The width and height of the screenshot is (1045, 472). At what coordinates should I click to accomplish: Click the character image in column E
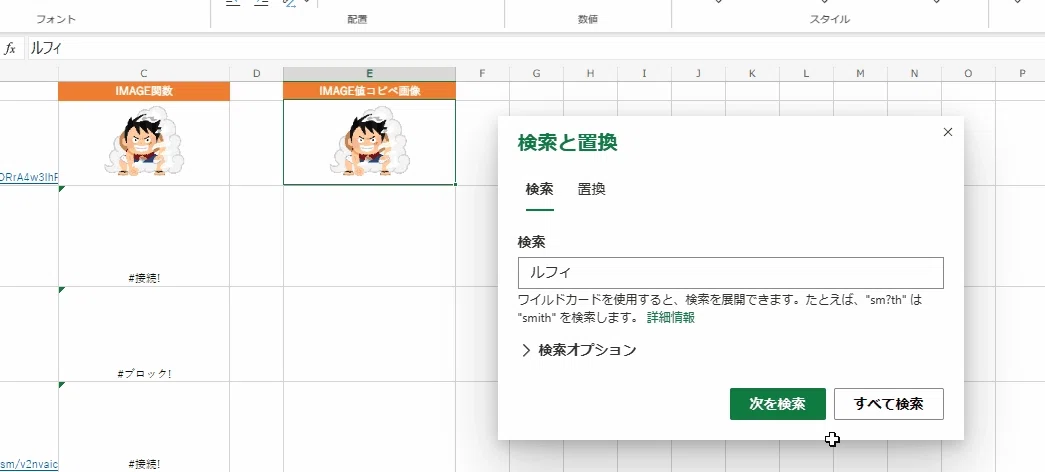(370, 141)
